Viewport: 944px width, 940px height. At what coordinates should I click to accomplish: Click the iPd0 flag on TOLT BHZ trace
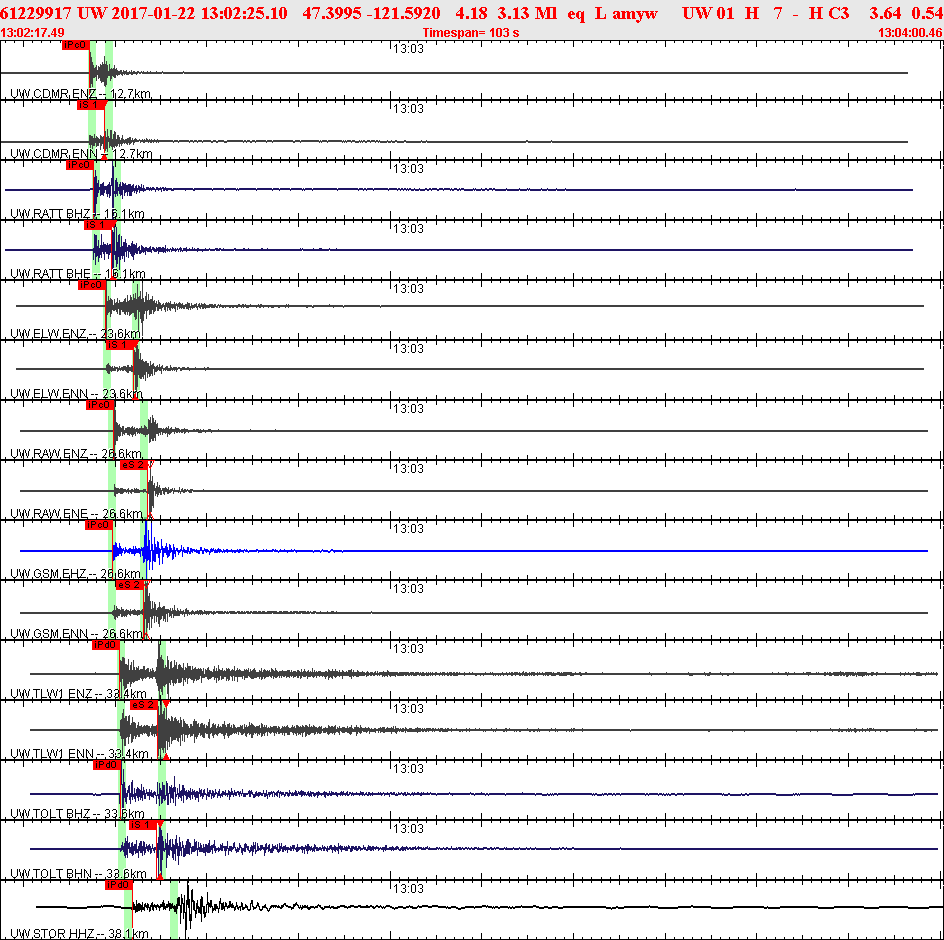[107, 765]
